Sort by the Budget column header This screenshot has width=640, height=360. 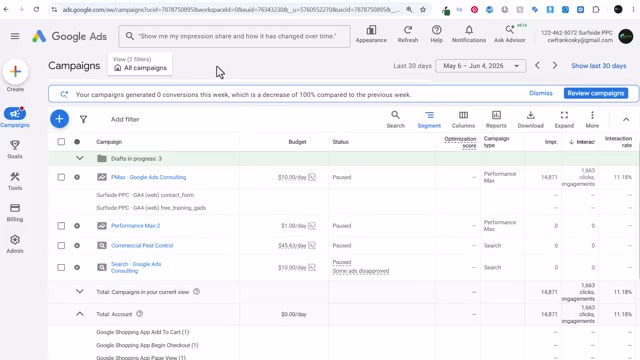(297, 142)
